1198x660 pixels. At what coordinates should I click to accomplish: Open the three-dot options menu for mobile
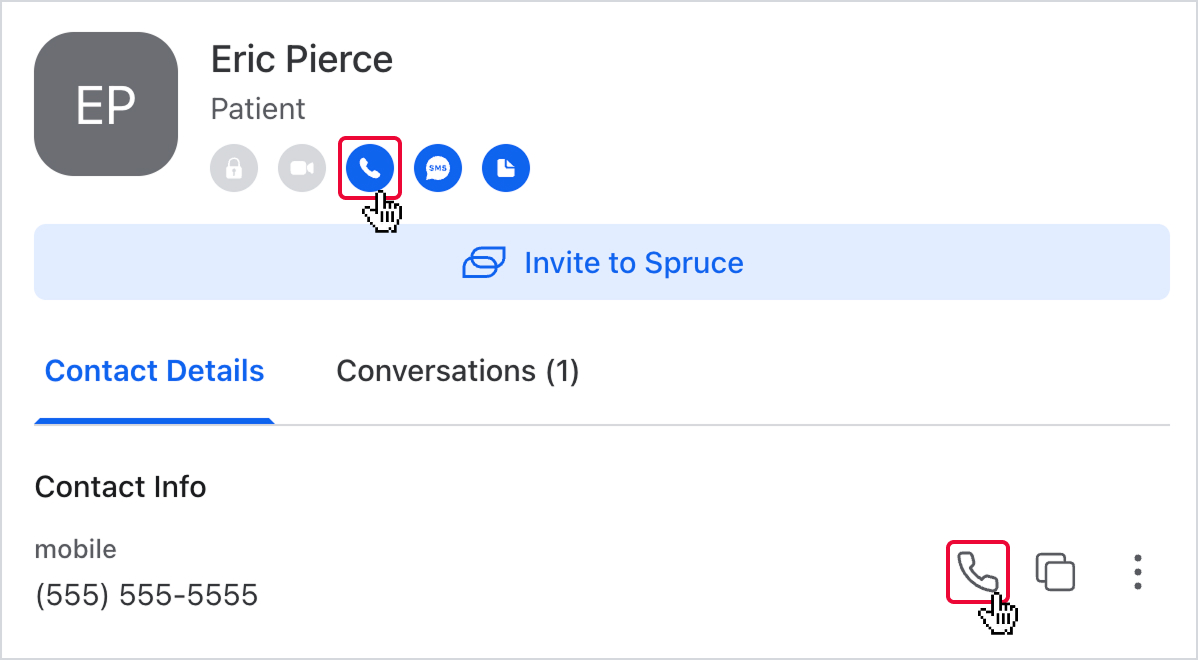click(1137, 572)
